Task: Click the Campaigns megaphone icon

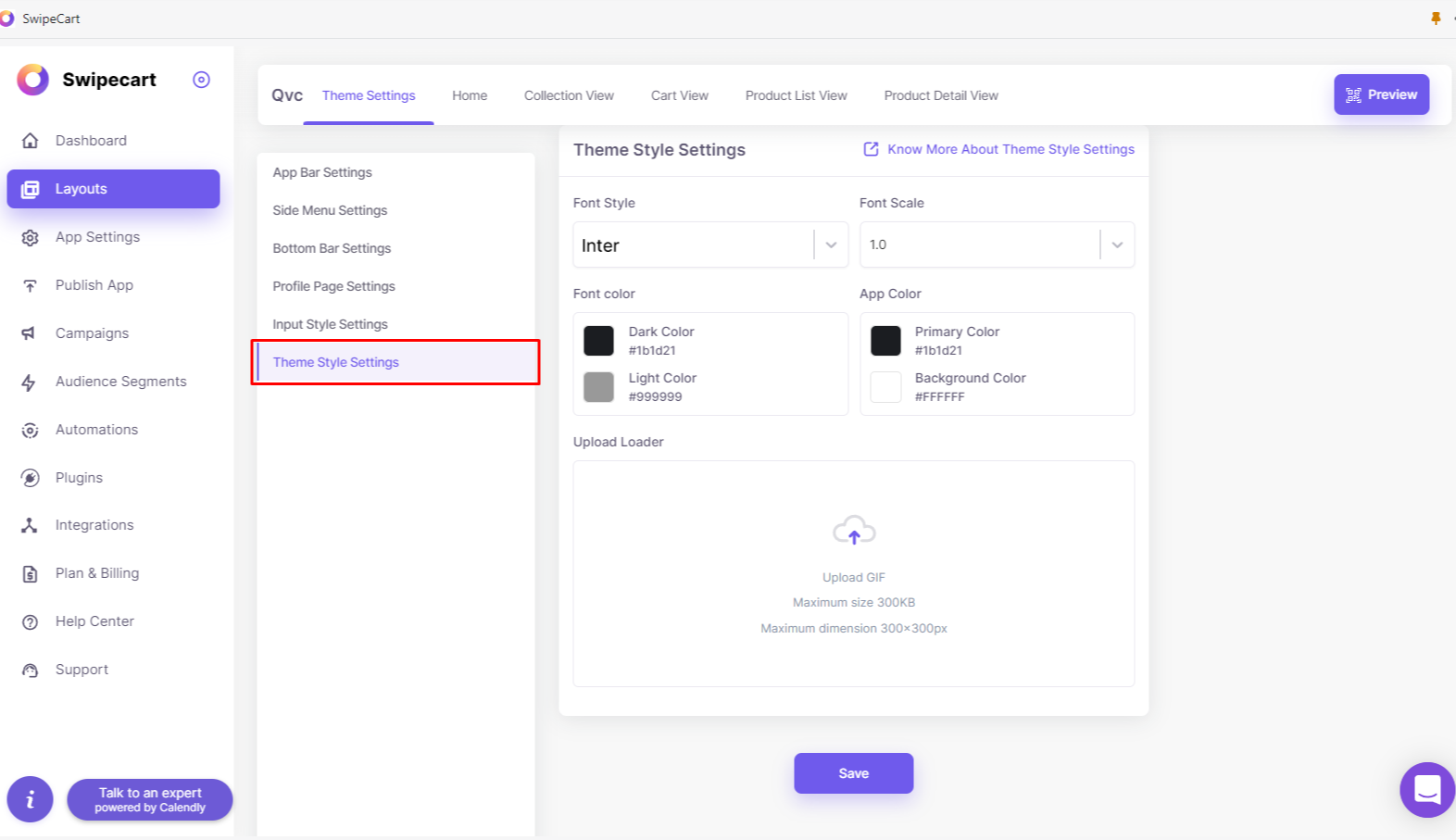Action: pos(30,333)
